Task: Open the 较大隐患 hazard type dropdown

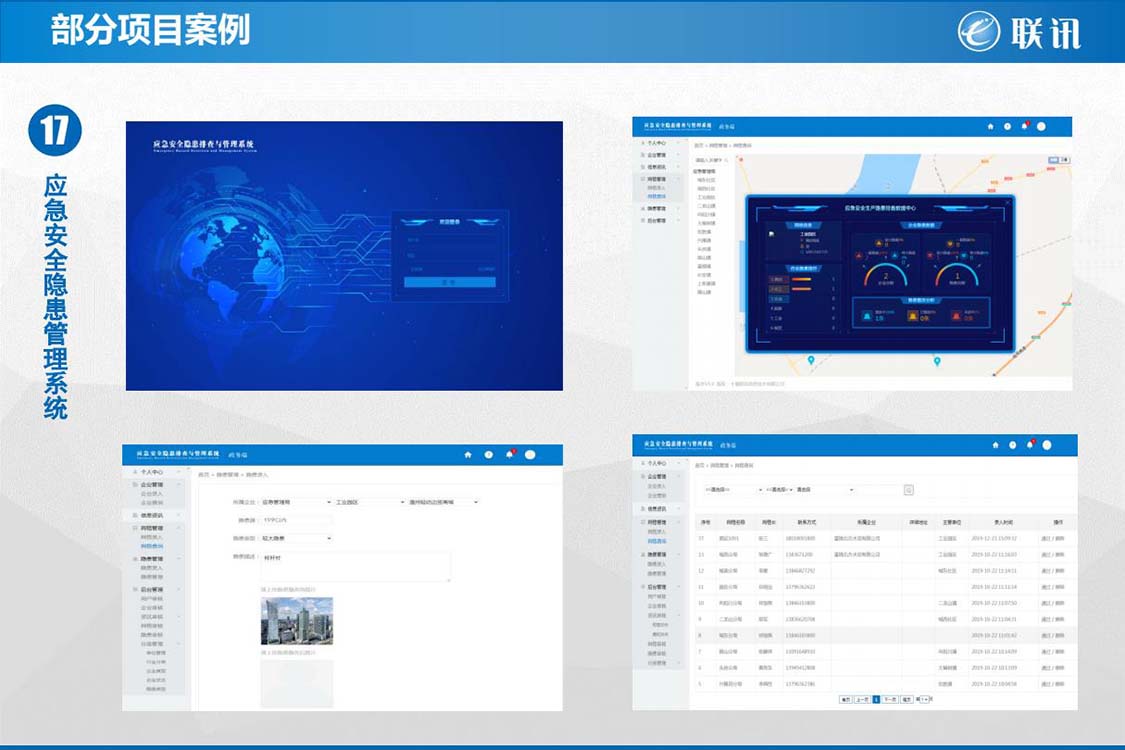Action: pos(296,538)
